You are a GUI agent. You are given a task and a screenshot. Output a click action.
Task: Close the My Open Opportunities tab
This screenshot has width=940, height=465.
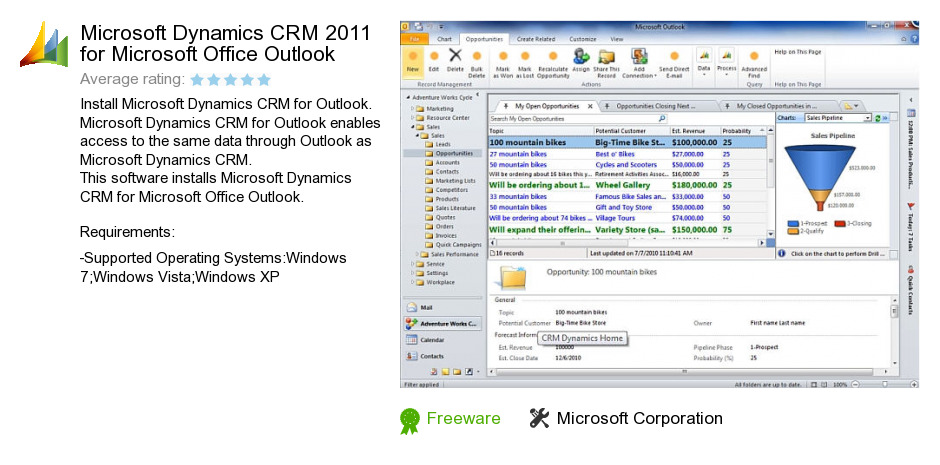coord(589,106)
